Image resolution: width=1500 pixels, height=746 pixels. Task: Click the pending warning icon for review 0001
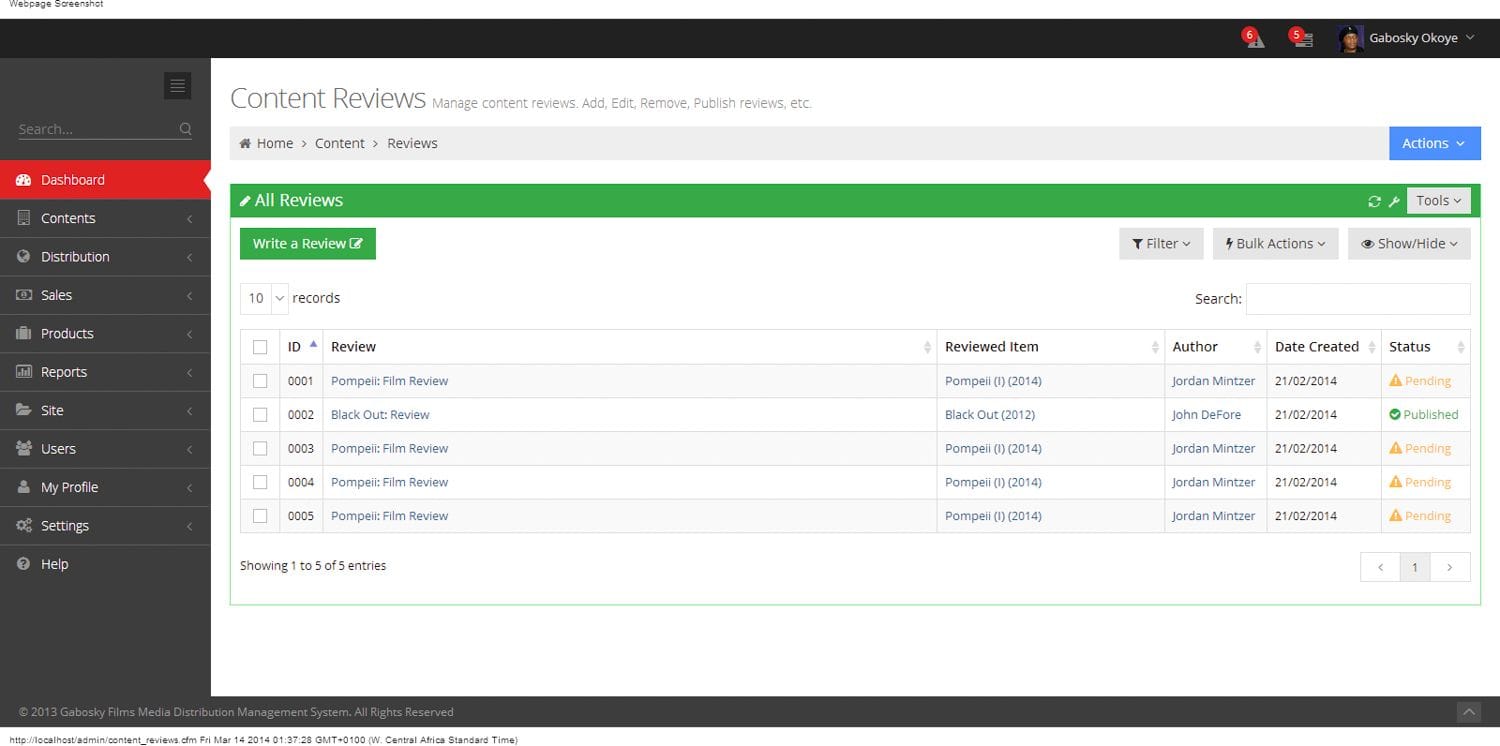[x=1395, y=380]
